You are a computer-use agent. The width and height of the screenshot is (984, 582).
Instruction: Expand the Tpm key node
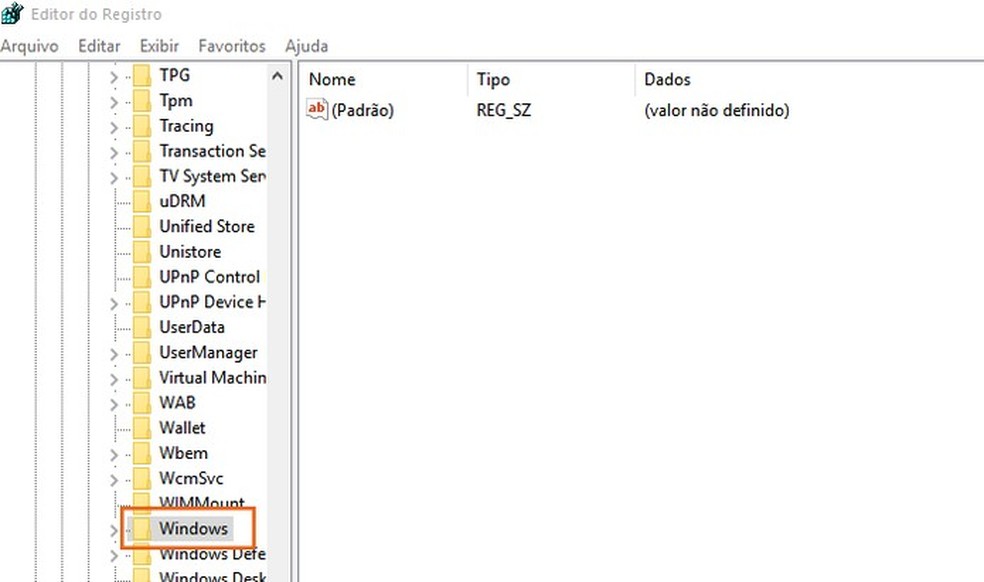113,101
